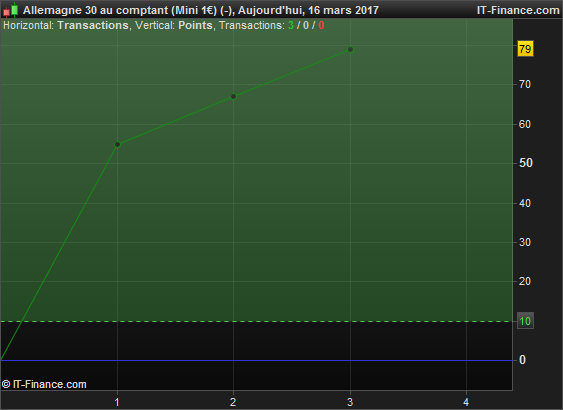The image size is (563, 410).
Task: Click the 60 label on vertical axis
Action: [525, 124]
